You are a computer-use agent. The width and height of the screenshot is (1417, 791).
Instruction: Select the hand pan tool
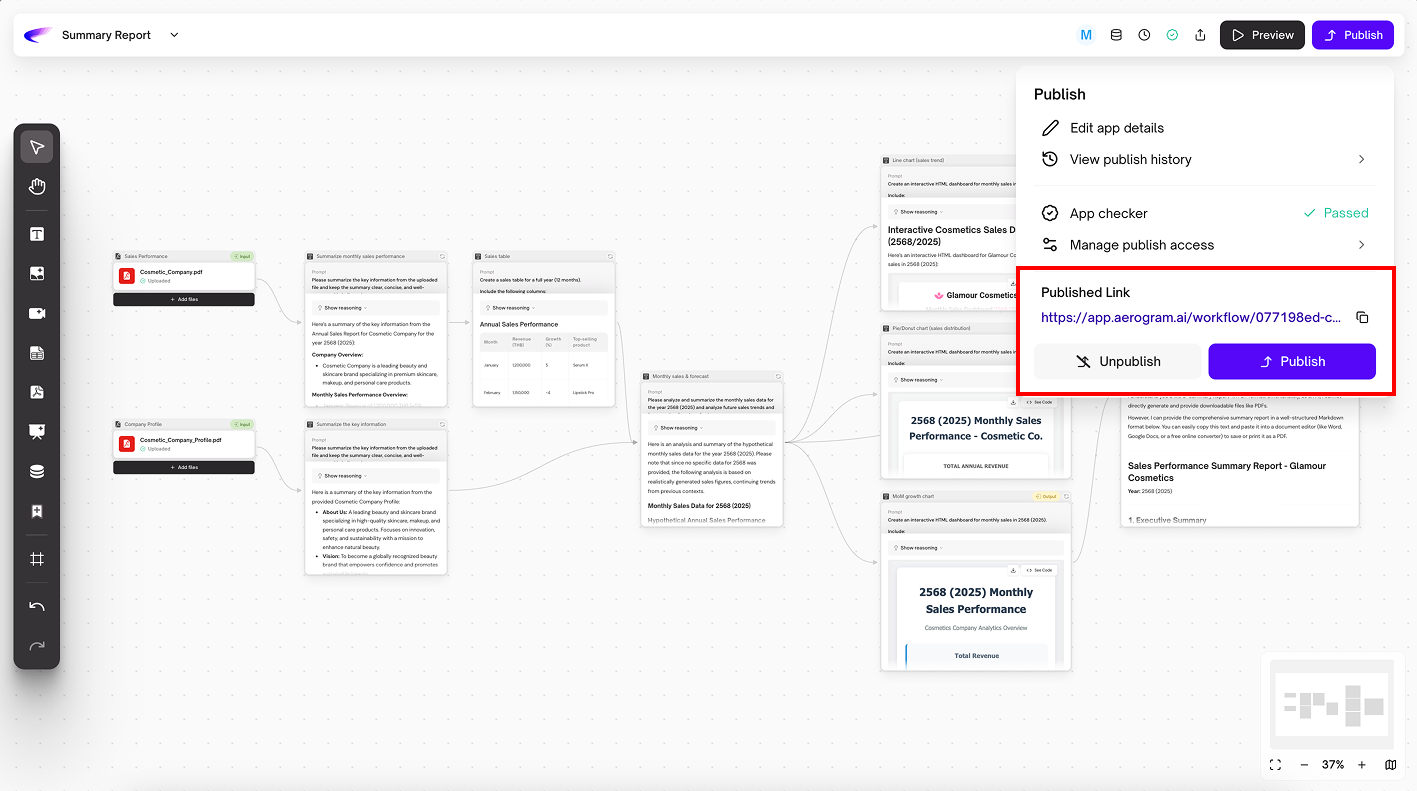(37, 187)
